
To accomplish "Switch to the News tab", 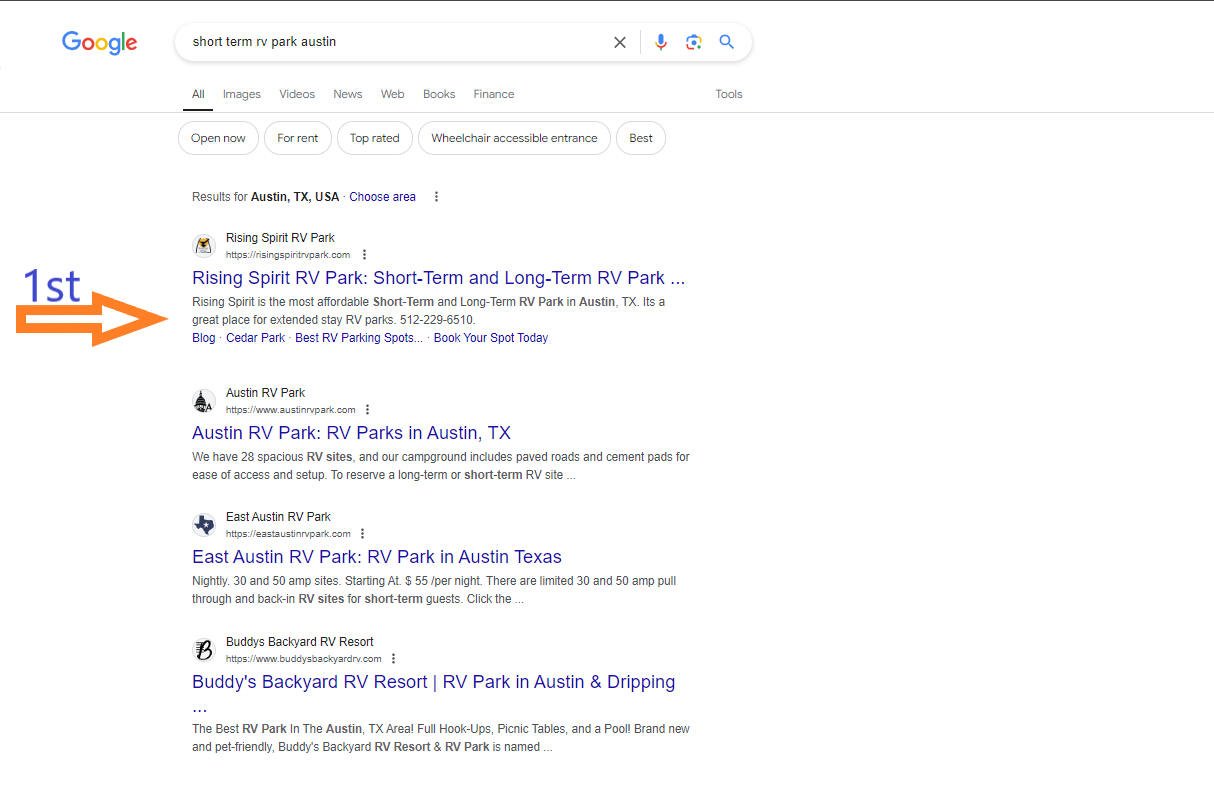I will coord(348,94).
